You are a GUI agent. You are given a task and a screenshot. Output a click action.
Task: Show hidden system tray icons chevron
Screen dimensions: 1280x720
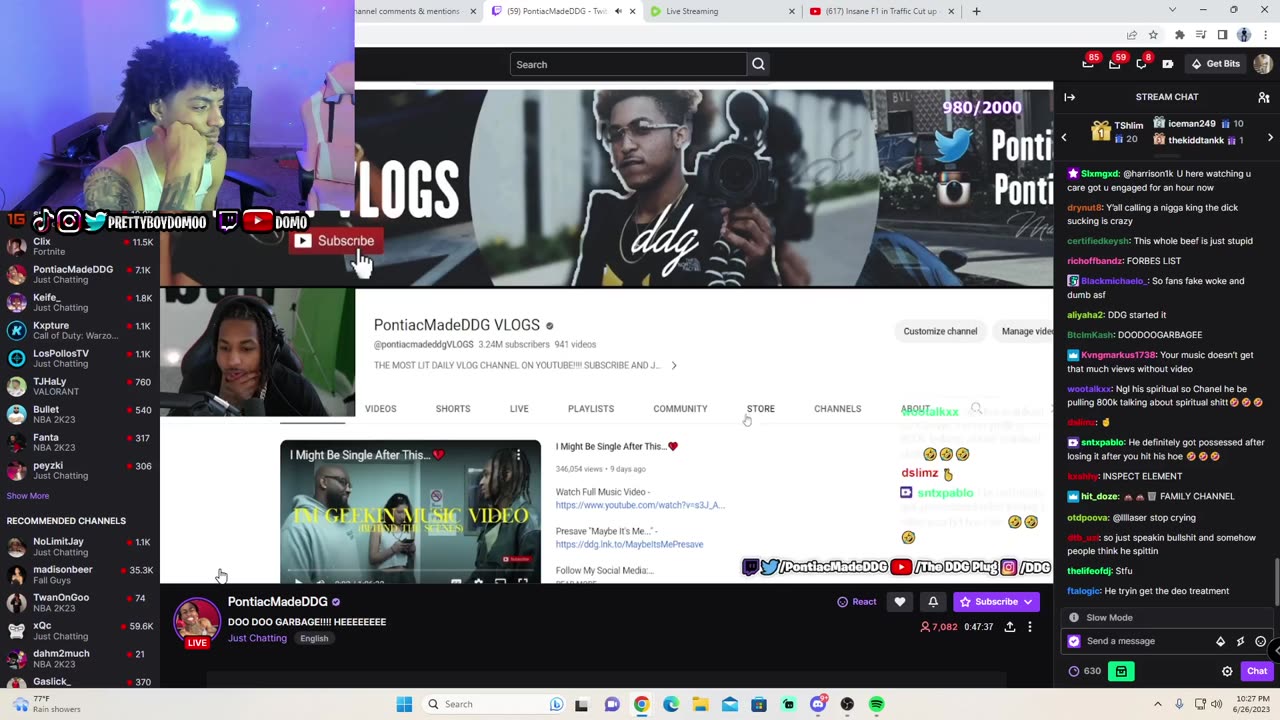1158,704
